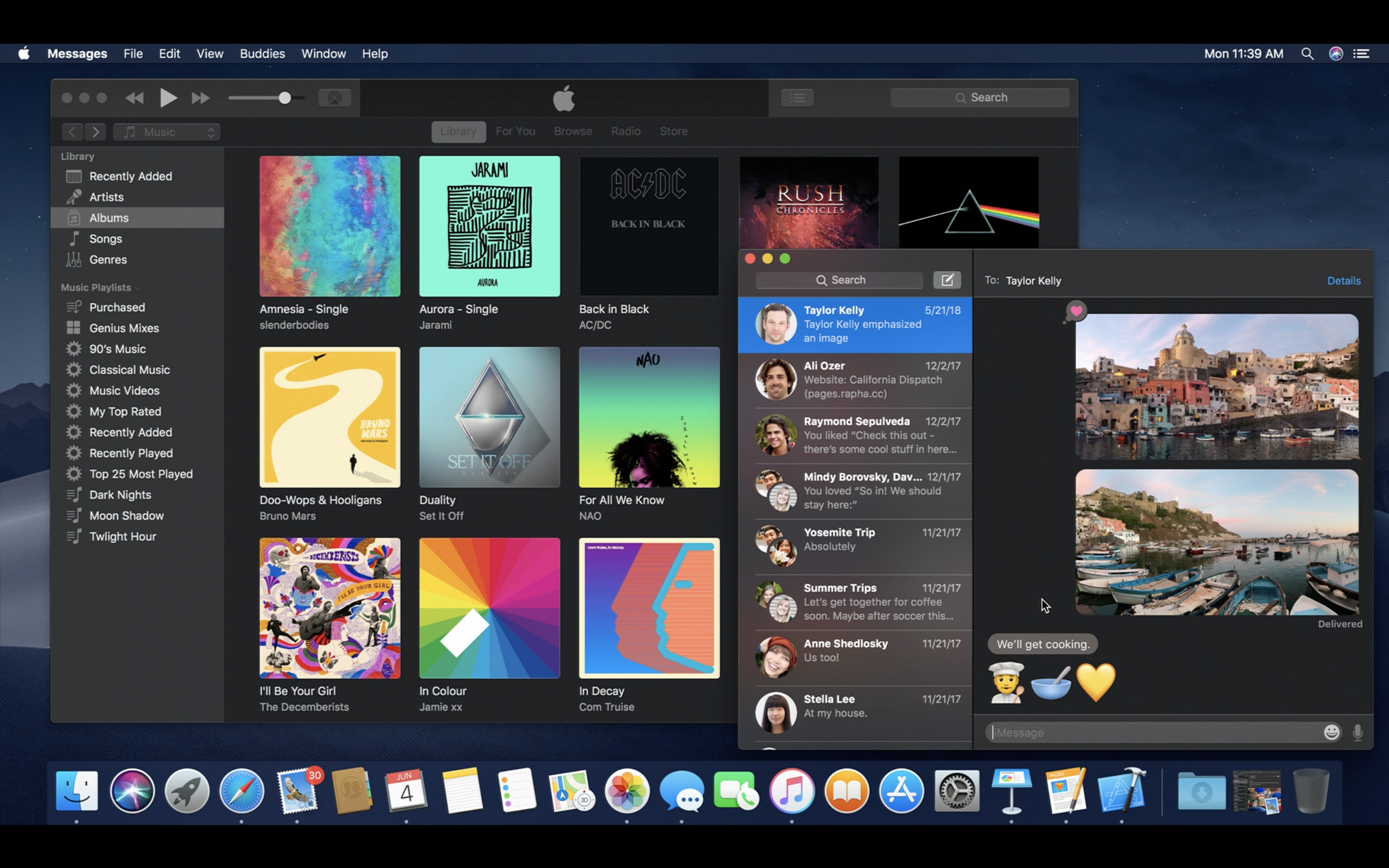The width and height of the screenshot is (1389, 868).
Task: Open the Music media type dropdown
Action: click(167, 132)
